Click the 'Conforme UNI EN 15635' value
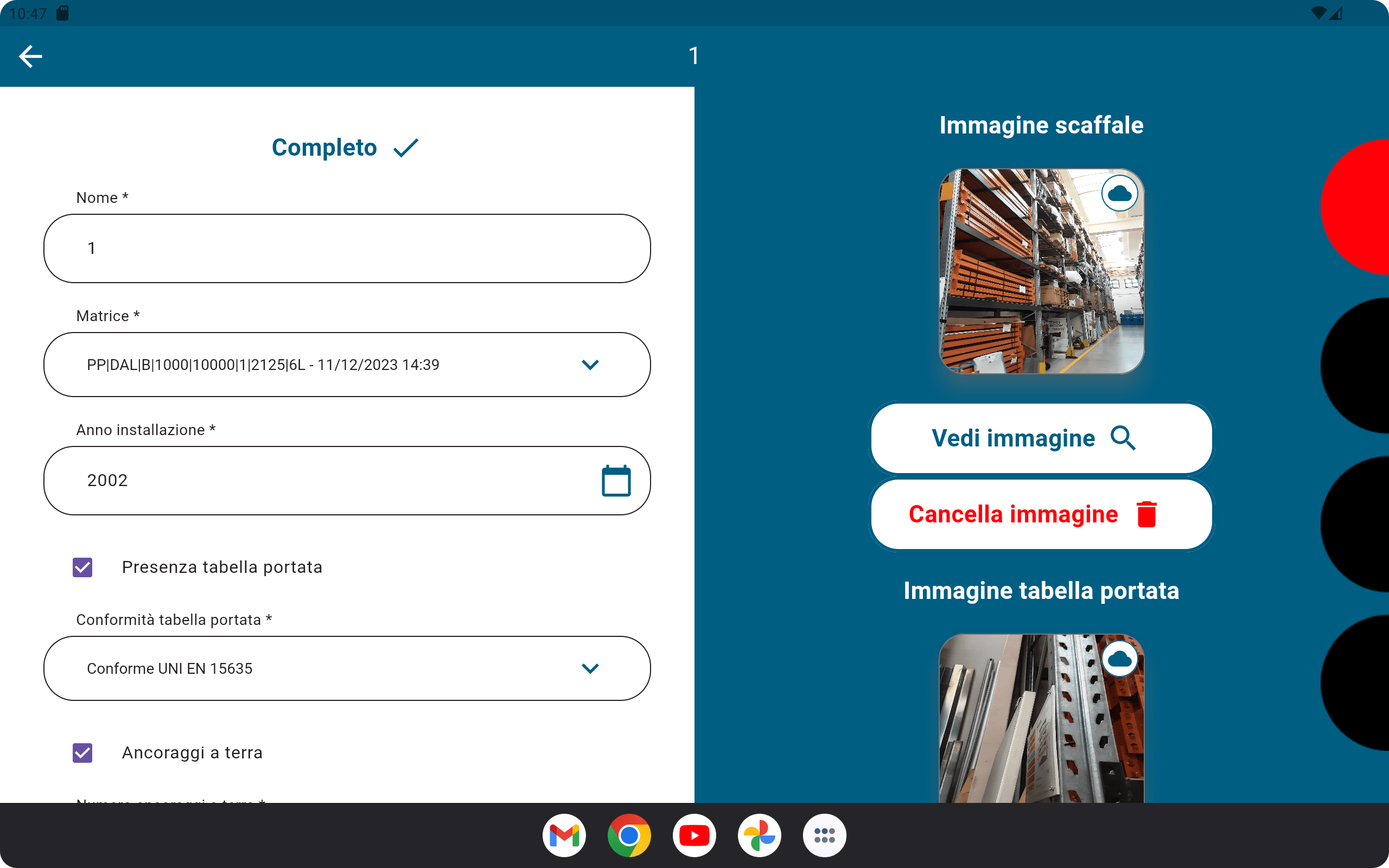 169,669
